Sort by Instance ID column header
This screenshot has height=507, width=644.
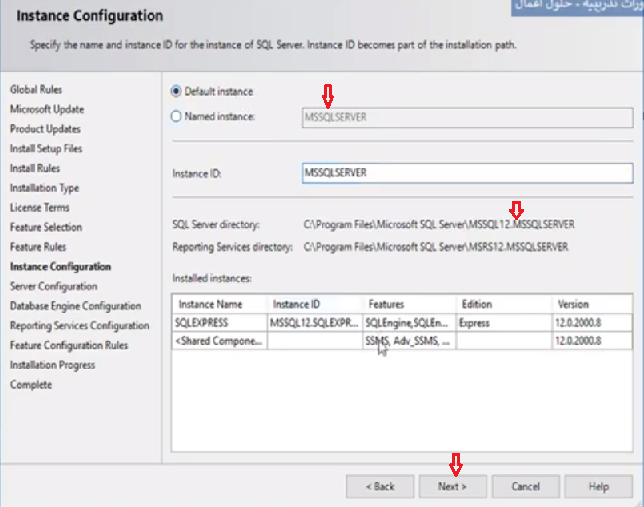tap(315, 304)
